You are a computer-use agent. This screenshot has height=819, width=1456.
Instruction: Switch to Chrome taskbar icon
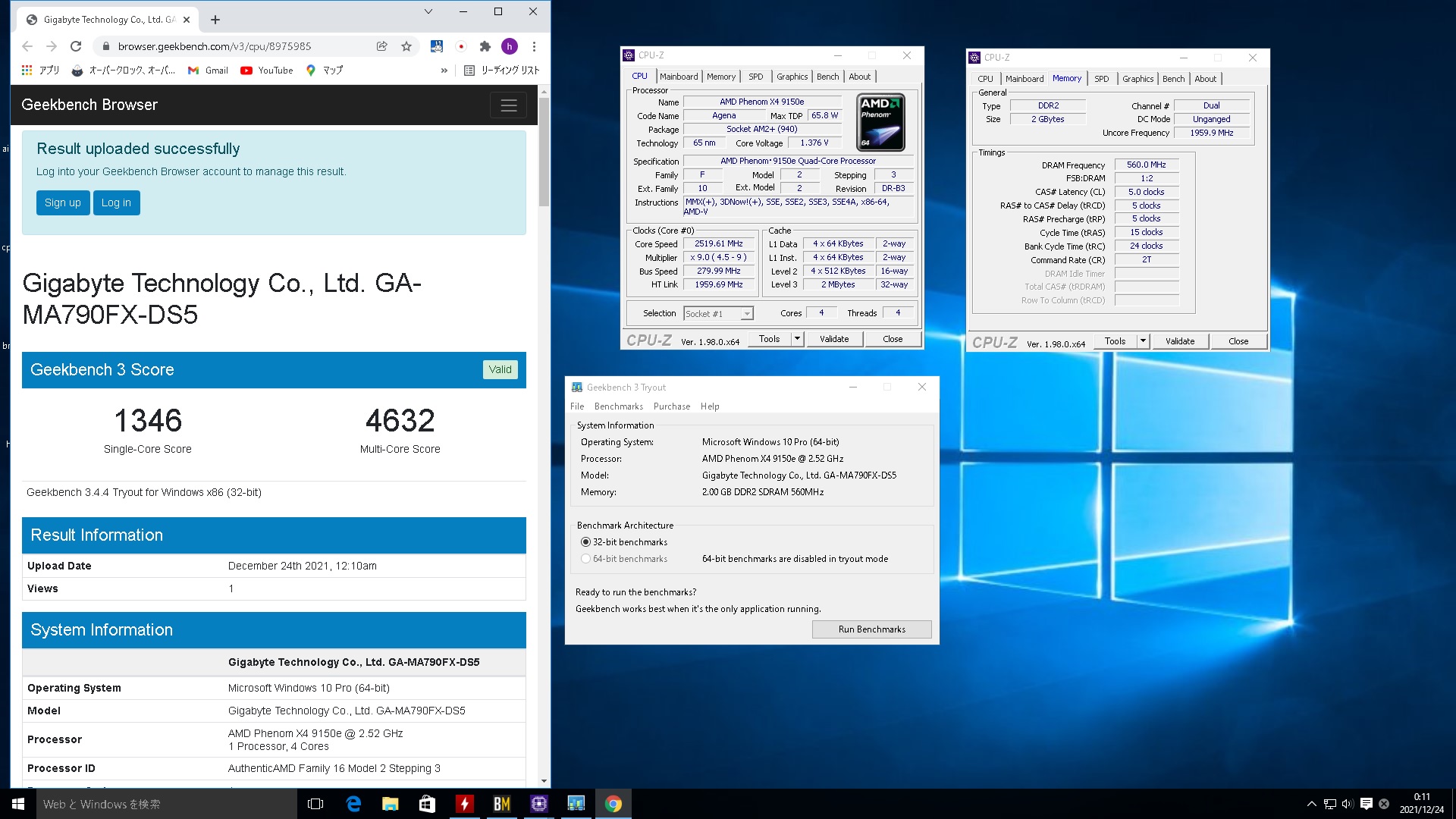(613, 804)
